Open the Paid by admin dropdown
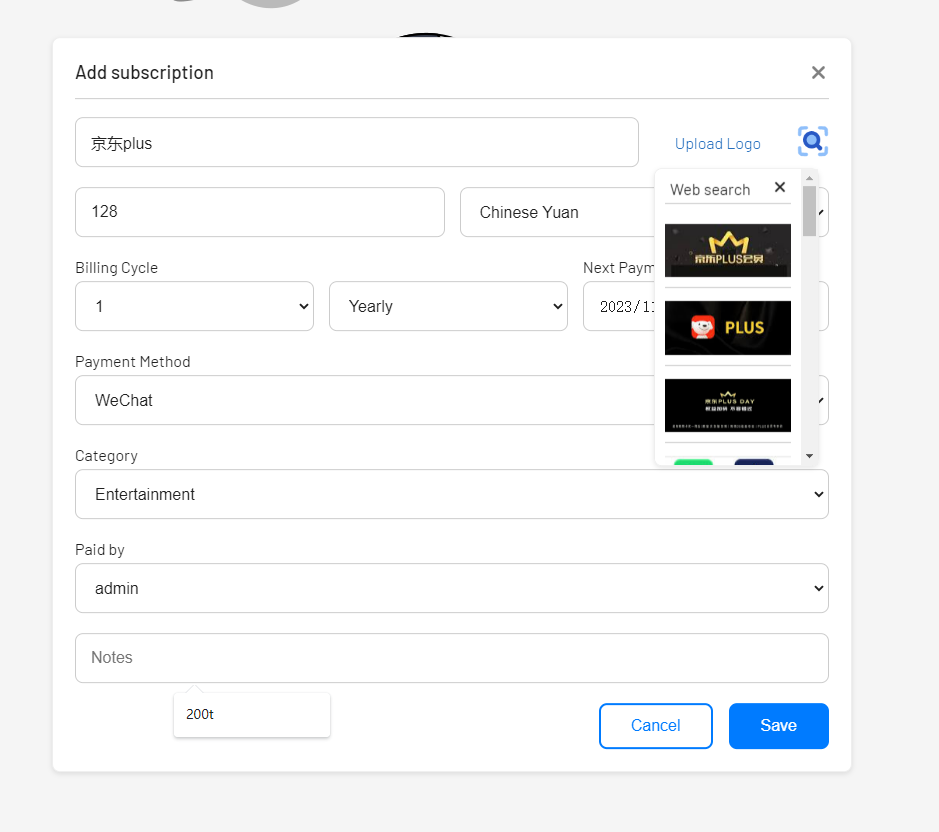This screenshot has height=832, width=939. (451, 588)
